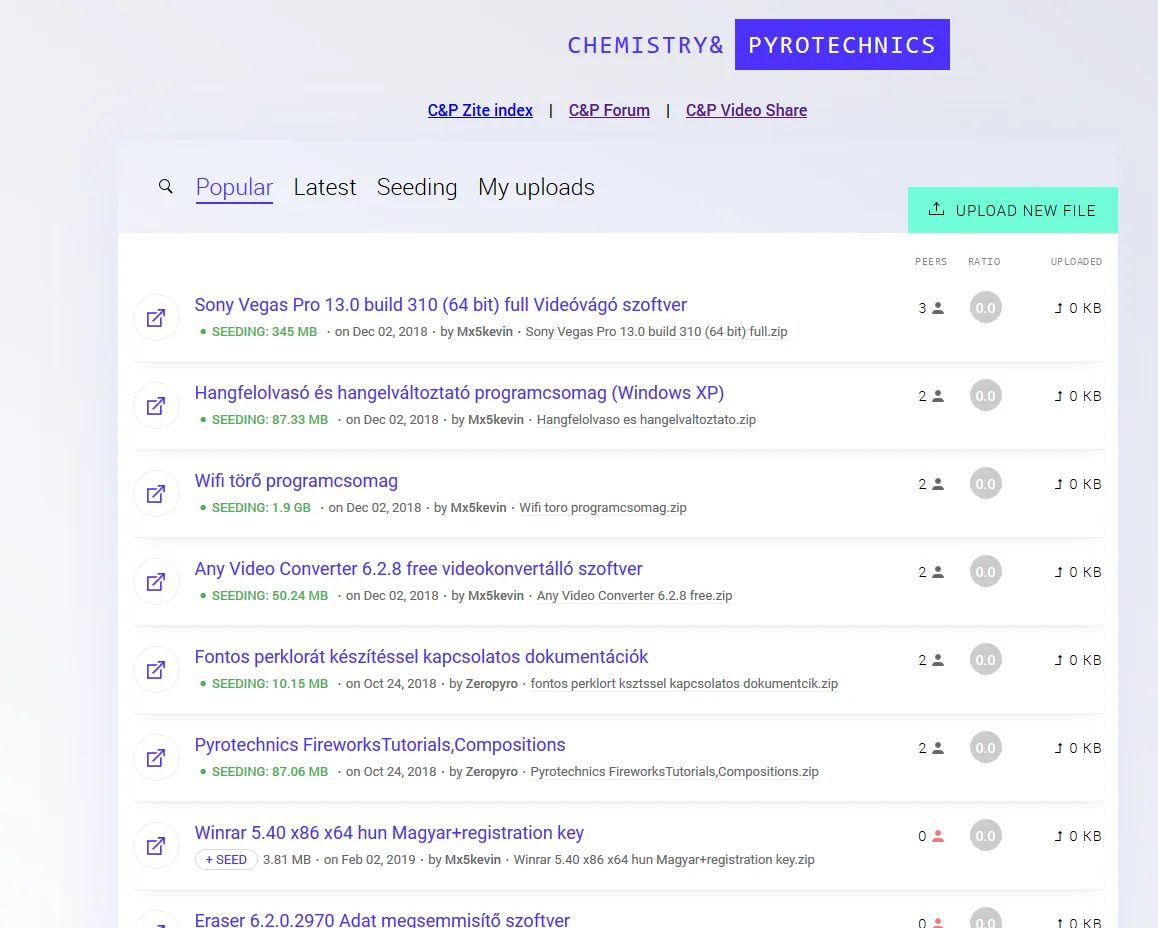Screen dimensions: 1158x928
Task: Click ratio 0.0 badge for Wifi törő row
Action: 985,484
